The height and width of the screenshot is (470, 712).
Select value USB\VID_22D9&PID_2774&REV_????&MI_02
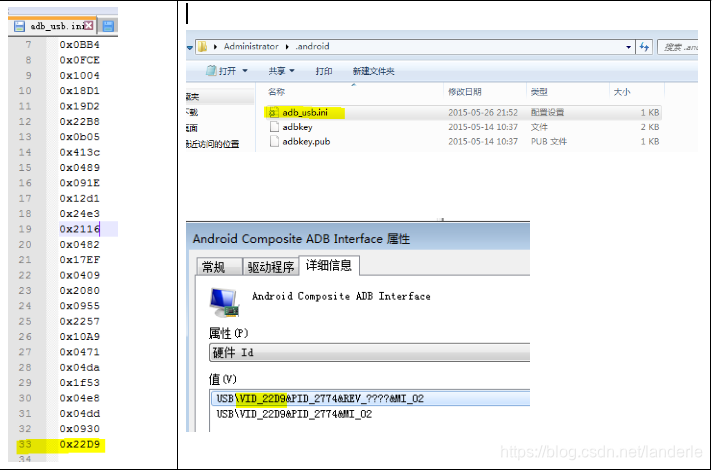point(370,398)
